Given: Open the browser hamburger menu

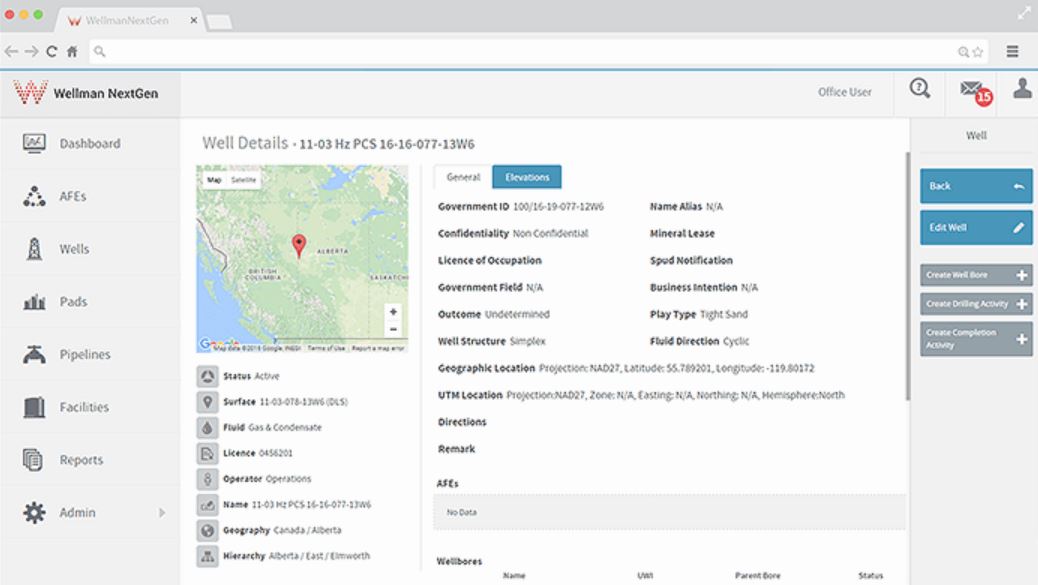Looking at the screenshot, I should pos(1012,51).
